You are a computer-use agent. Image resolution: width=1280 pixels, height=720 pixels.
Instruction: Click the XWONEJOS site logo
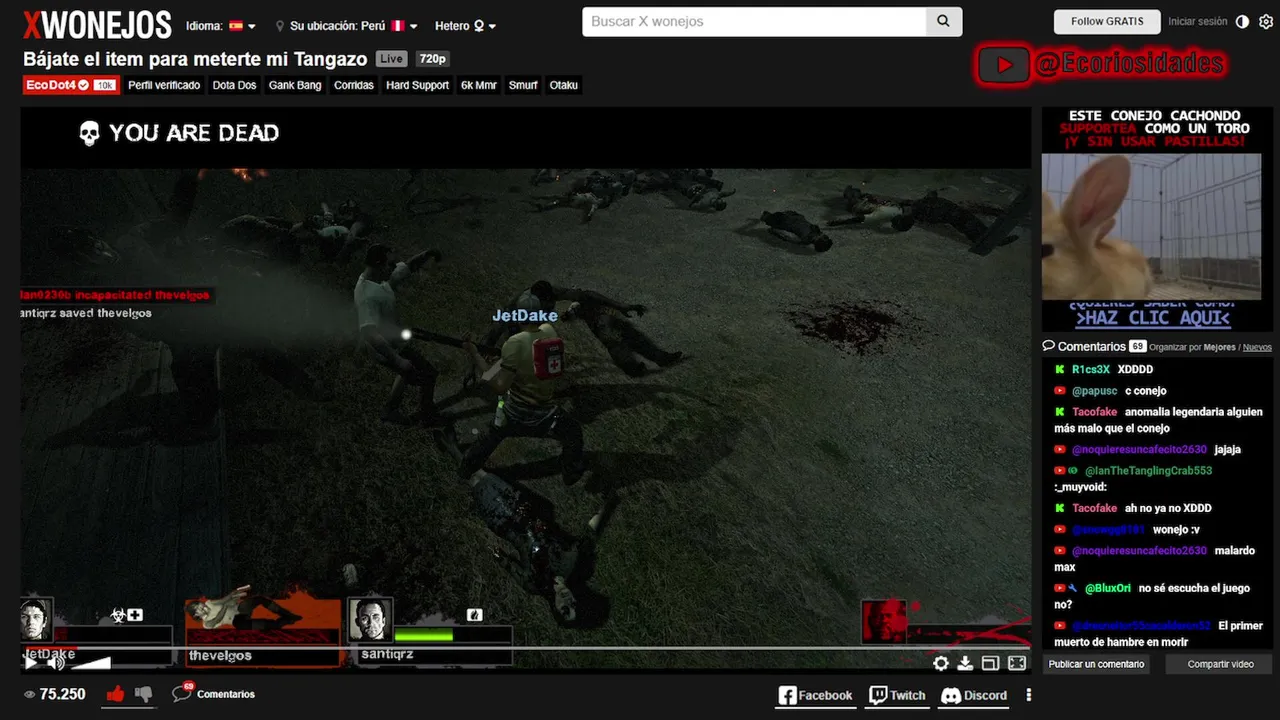pos(97,24)
